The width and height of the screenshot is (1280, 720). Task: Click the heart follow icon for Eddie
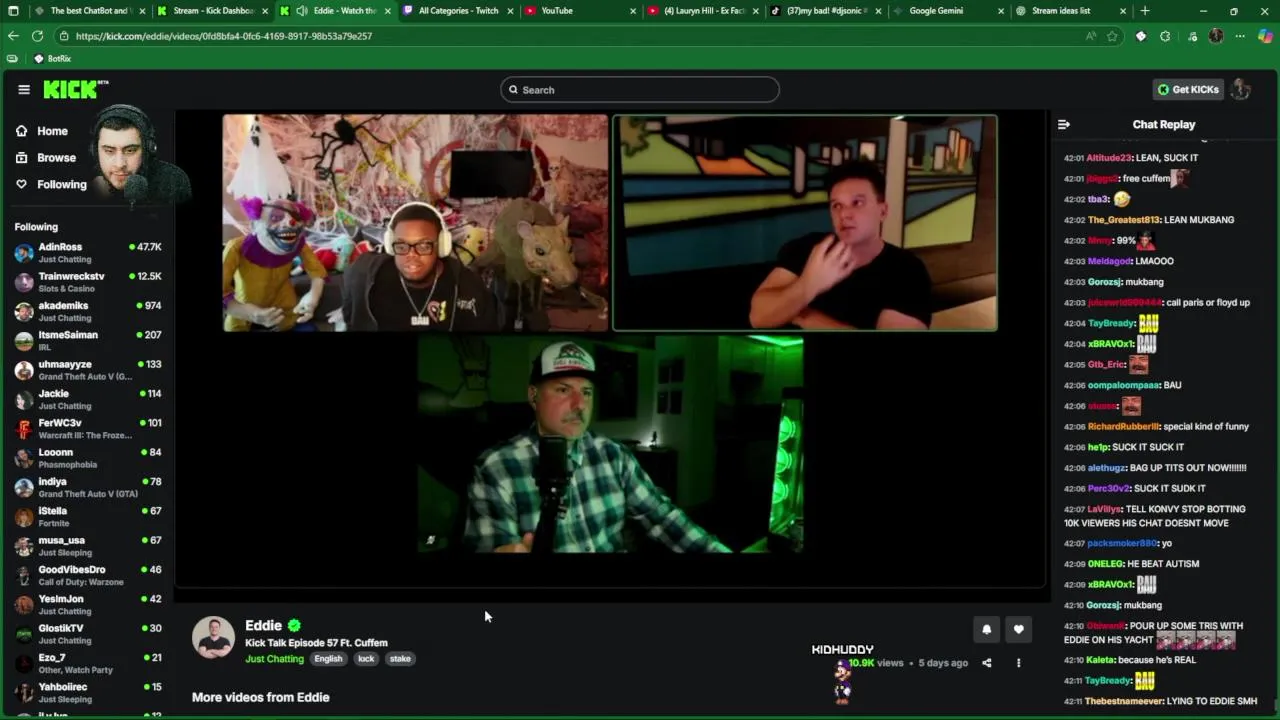pos(1018,629)
